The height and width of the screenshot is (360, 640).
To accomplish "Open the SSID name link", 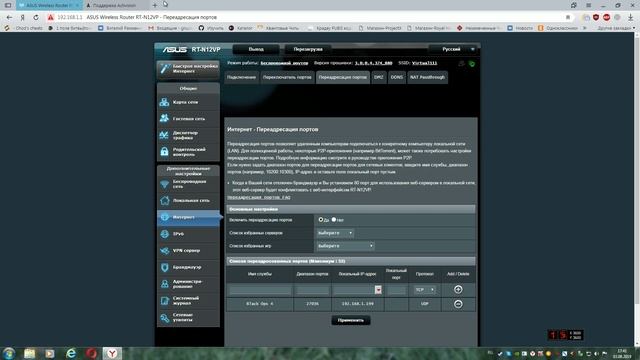I will point(424,63).
